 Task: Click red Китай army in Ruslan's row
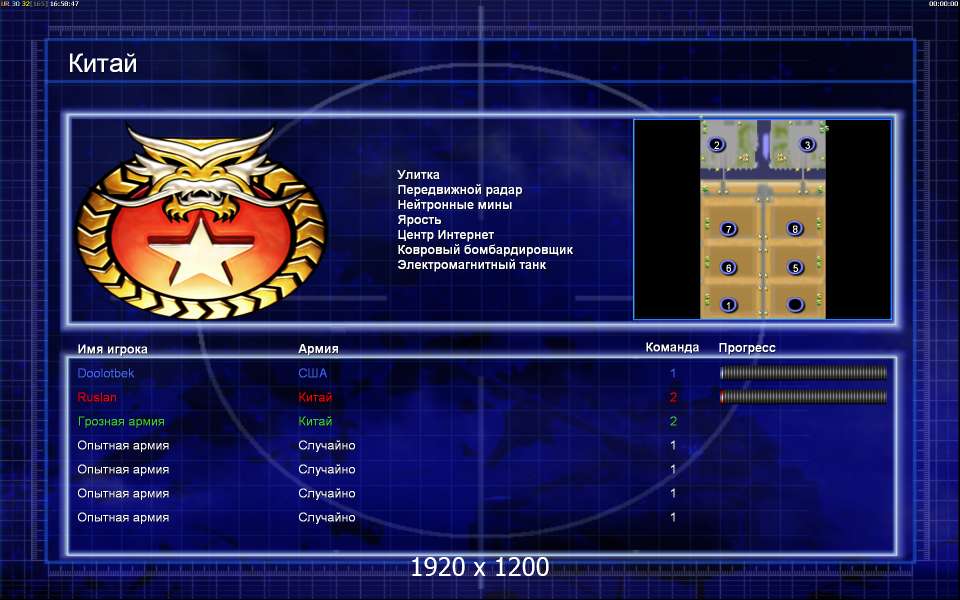tap(315, 397)
